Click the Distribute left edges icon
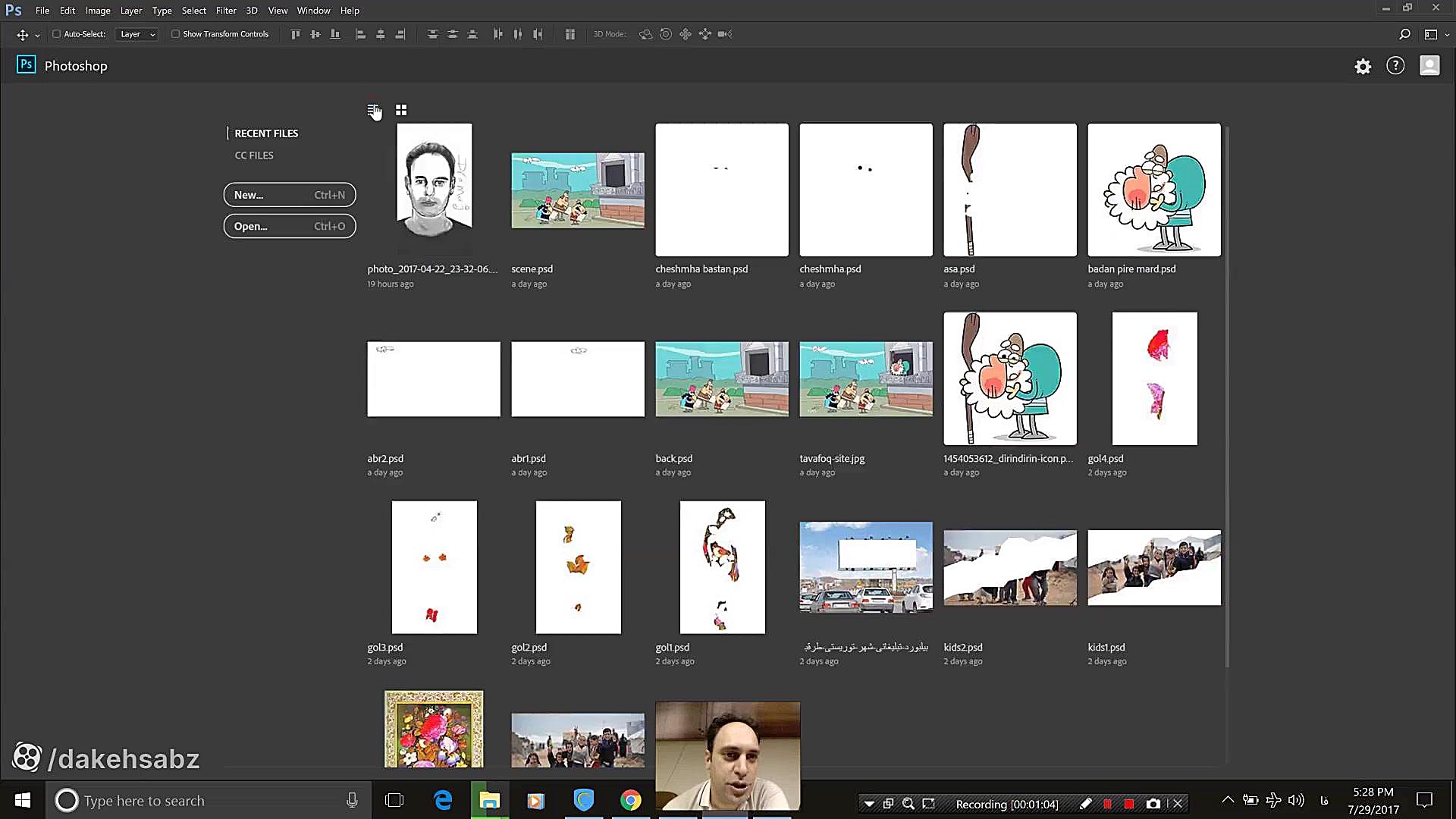This screenshot has width=1456, height=819. pyautogui.click(x=498, y=34)
